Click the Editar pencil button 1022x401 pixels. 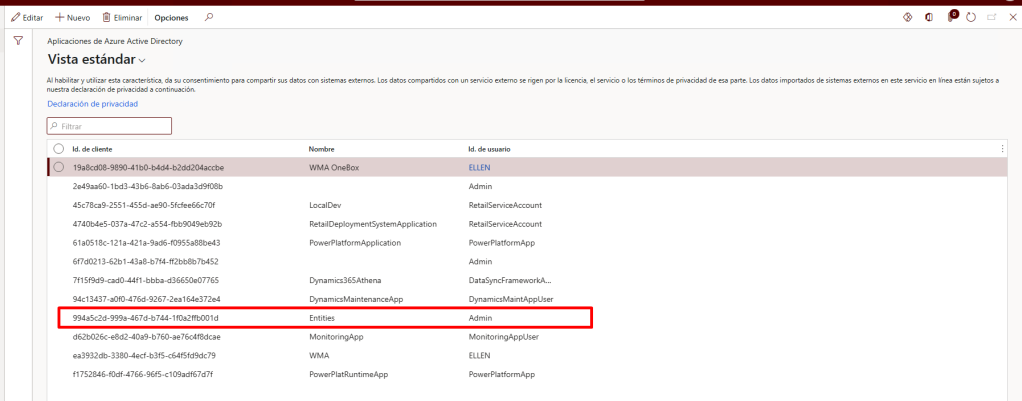[27, 17]
